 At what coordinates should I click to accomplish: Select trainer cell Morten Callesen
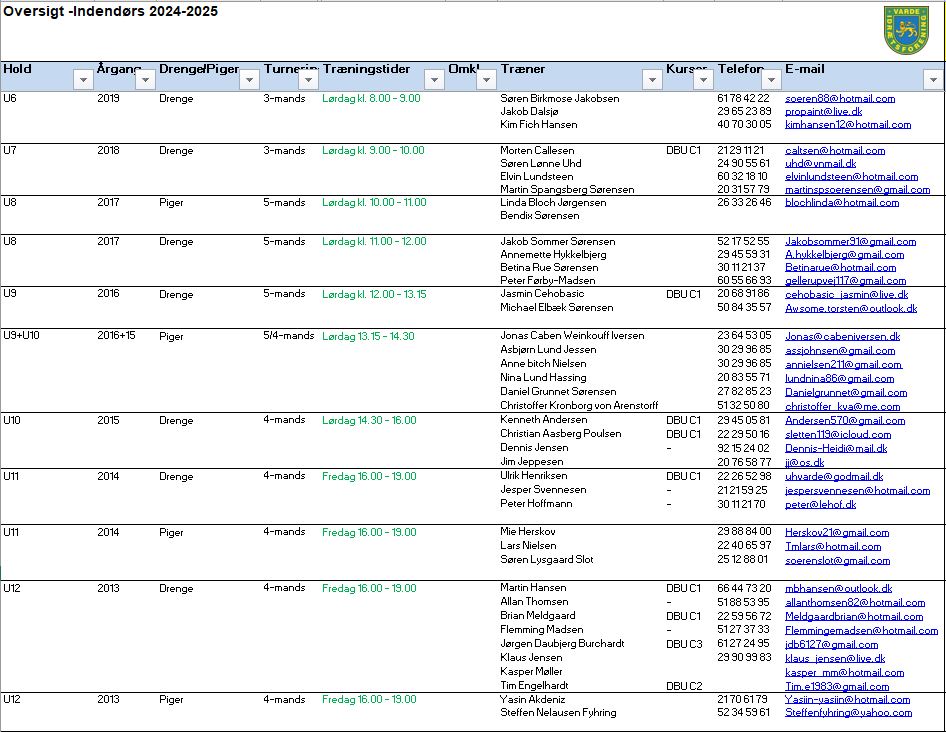537,150
